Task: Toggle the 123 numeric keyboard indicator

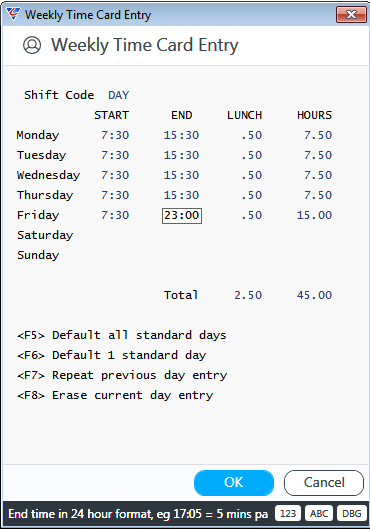Action: [x=288, y=513]
